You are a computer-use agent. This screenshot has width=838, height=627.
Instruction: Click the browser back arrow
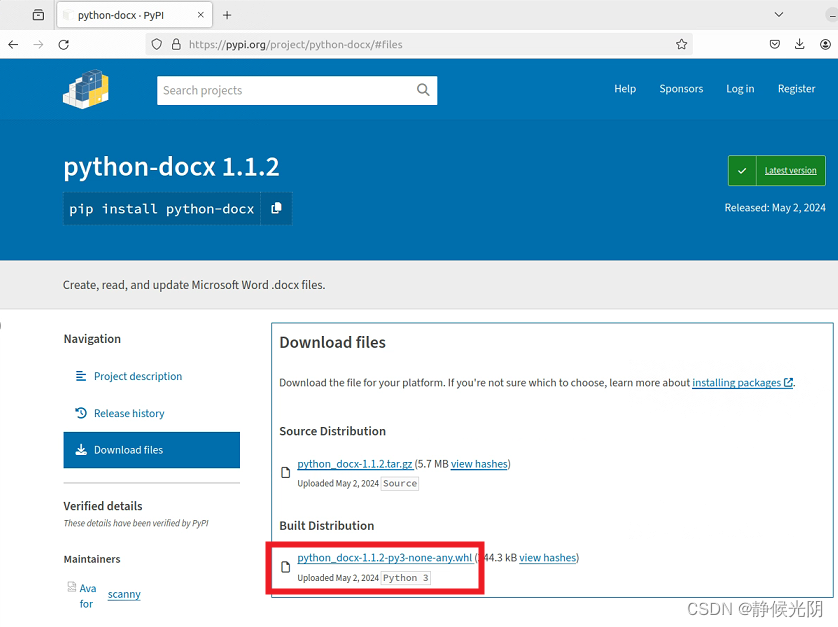[x=13, y=44]
